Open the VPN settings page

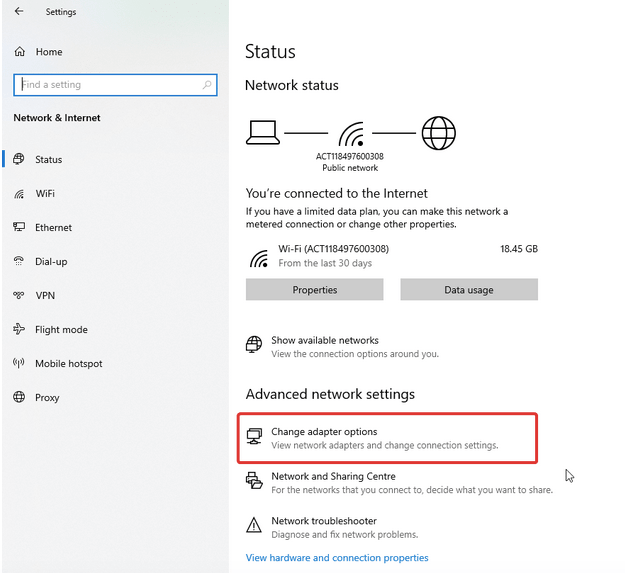pos(45,295)
